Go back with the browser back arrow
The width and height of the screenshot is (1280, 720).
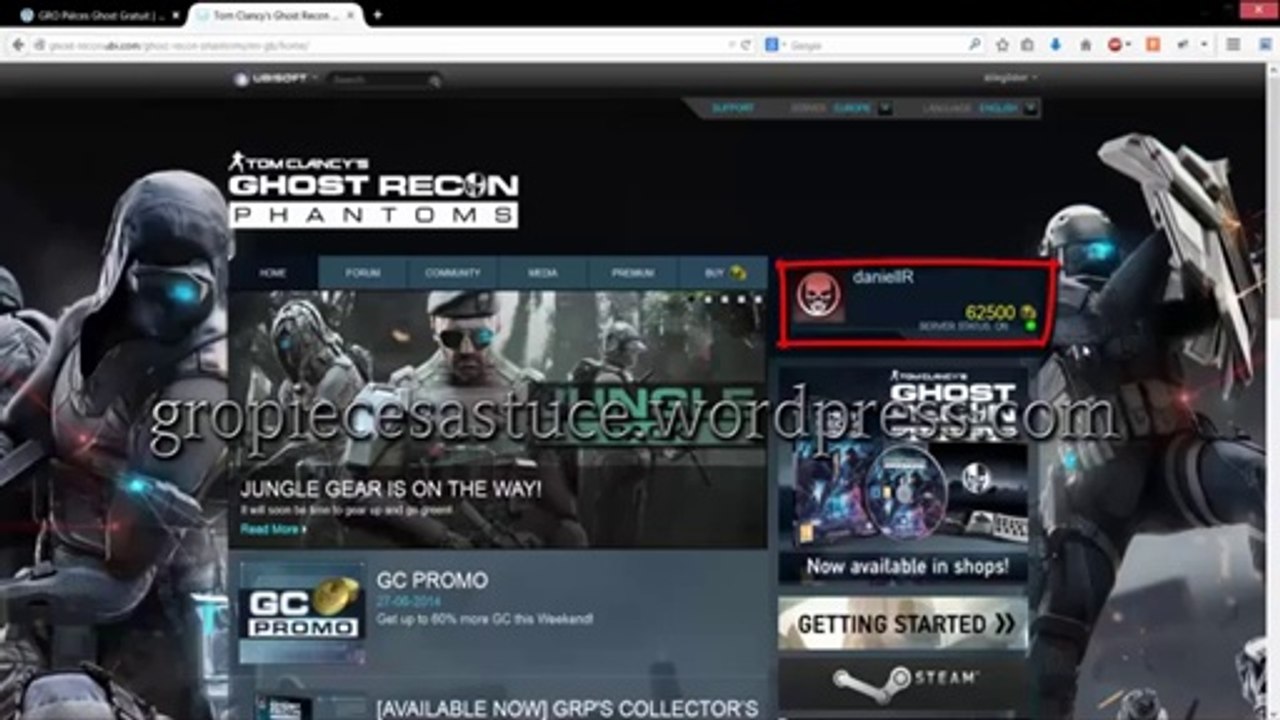click(x=17, y=45)
